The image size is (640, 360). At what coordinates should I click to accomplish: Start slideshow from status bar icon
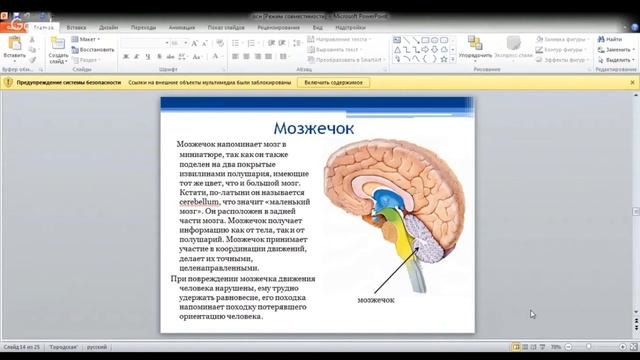[x=542, y=347]
